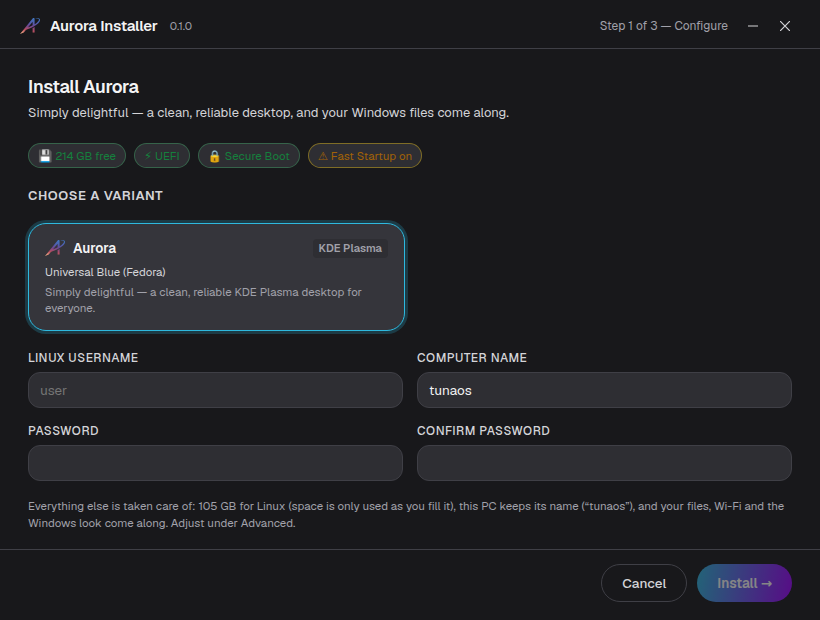This screenshot has width=820, height=620.
Task: Click the CONFIRM PASSWORD label
Action: pos(483,430)
